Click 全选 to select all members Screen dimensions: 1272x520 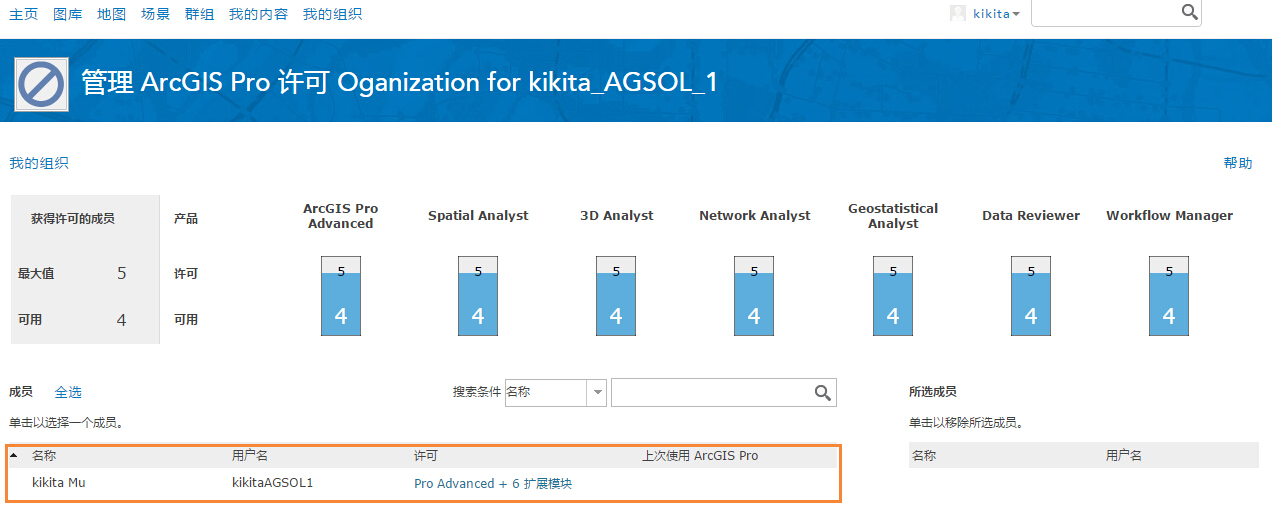(x=68, y=392)
